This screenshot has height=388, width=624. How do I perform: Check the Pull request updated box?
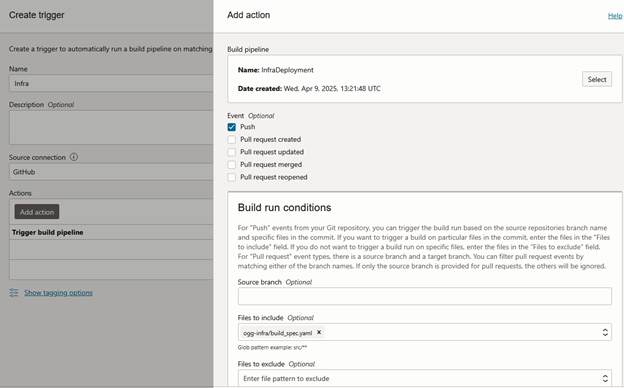(x=232, y=152)
